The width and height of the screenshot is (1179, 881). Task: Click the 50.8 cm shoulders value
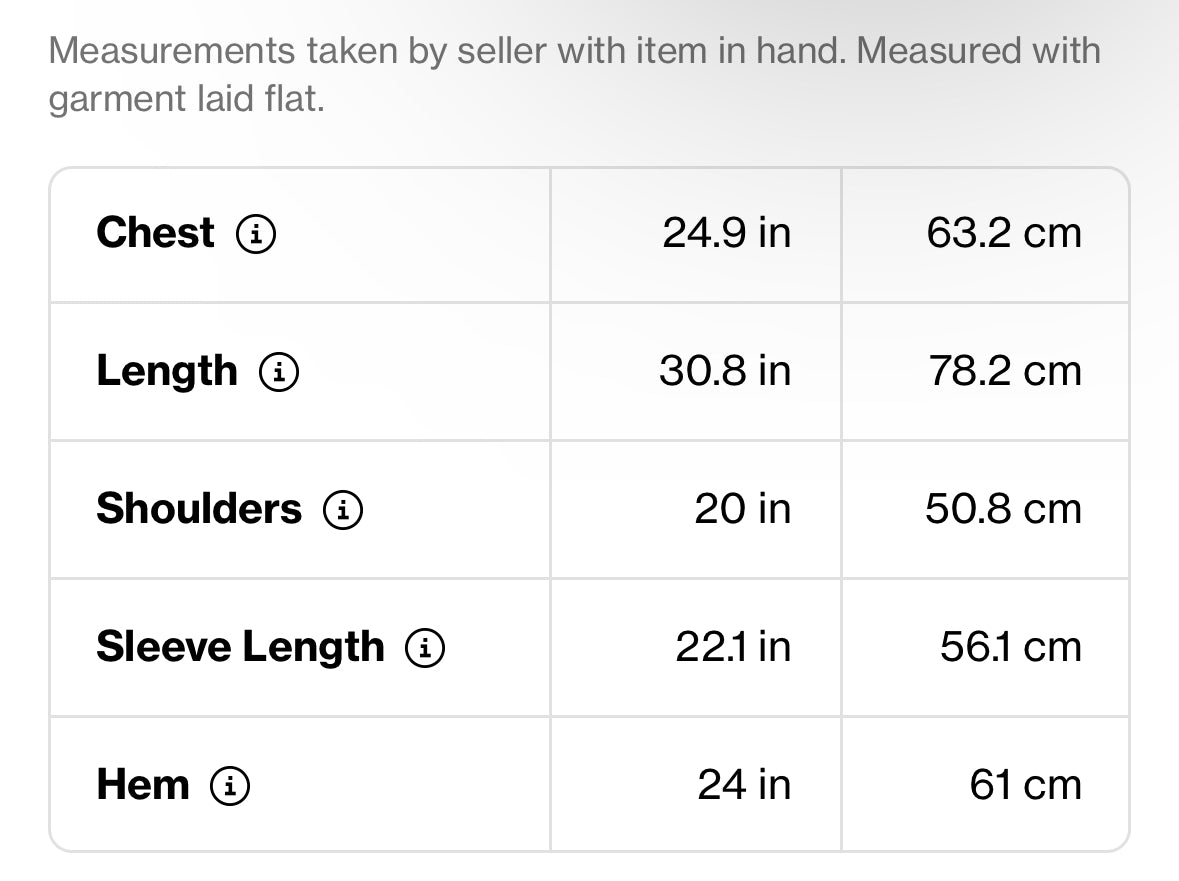click(1003, 509)
